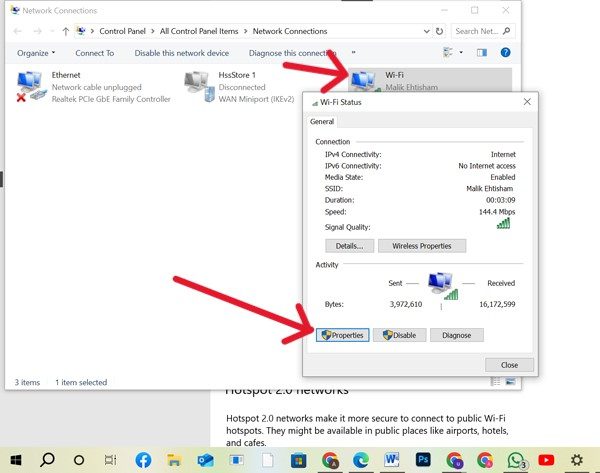Expand the address bar history dropdown
Image resolution: width=600 pixels, height=473 pixels.
pos(426,31)
